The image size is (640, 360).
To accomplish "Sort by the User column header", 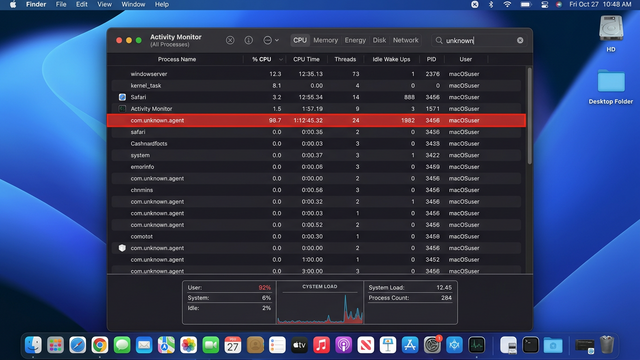I will 465,59.
